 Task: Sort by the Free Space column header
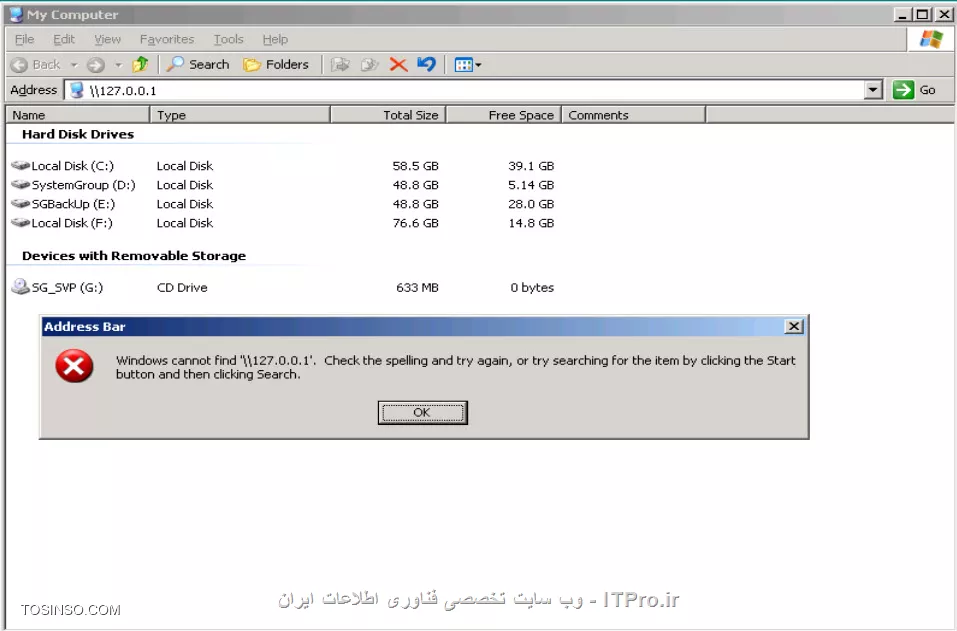click(x=504, y=115)
